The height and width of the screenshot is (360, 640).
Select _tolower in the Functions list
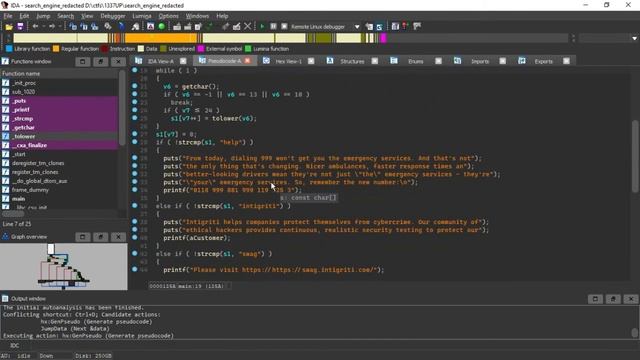pos(23,136)
